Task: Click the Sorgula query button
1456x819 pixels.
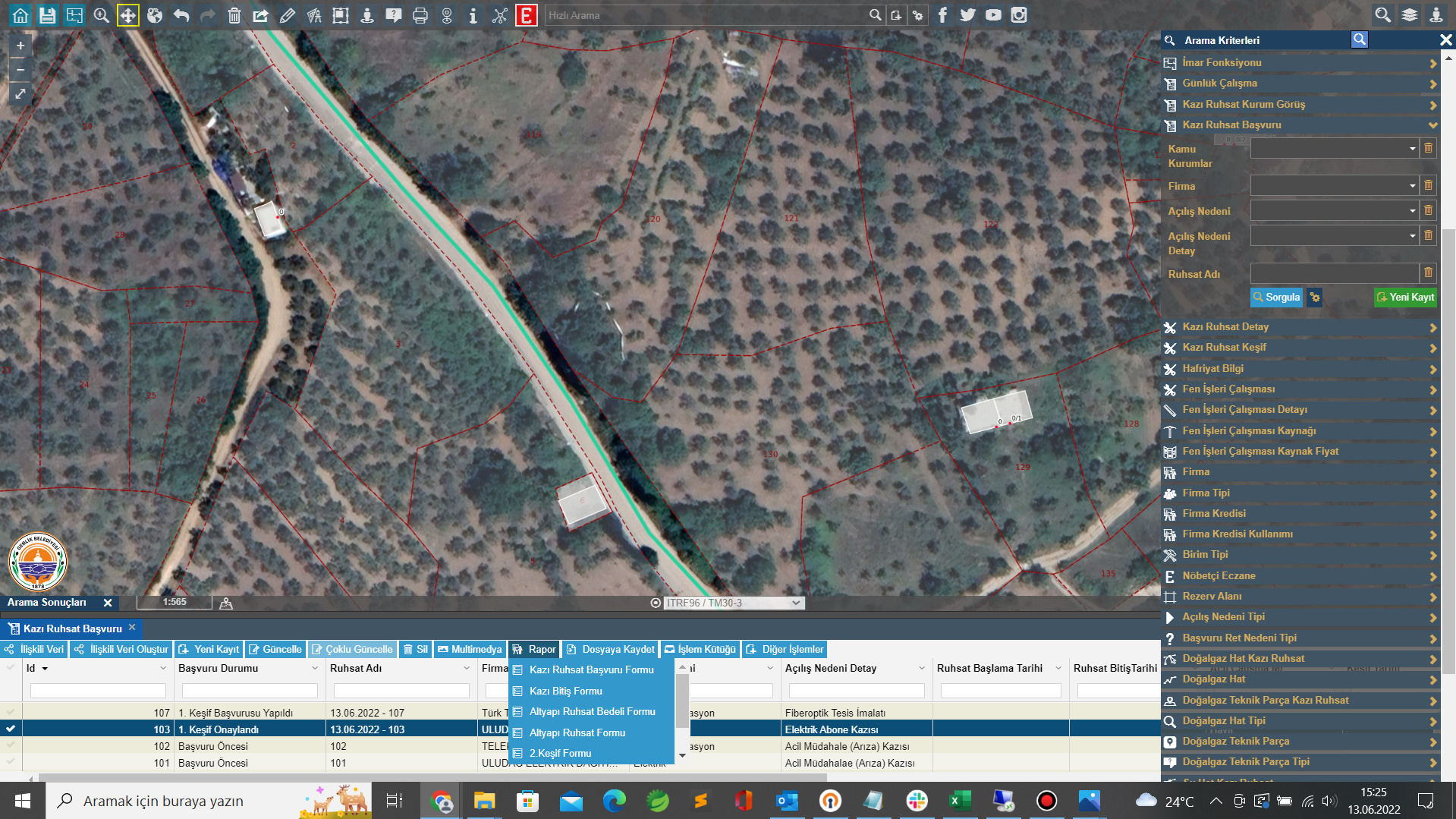Action: (x=1275, y=298)
